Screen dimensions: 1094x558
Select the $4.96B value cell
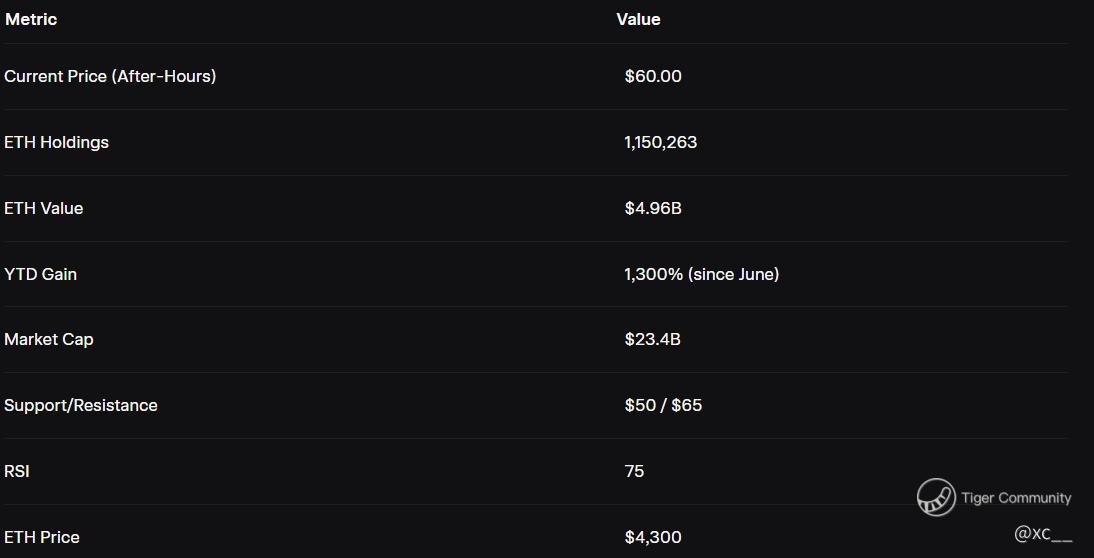click(x=653, y=208)
